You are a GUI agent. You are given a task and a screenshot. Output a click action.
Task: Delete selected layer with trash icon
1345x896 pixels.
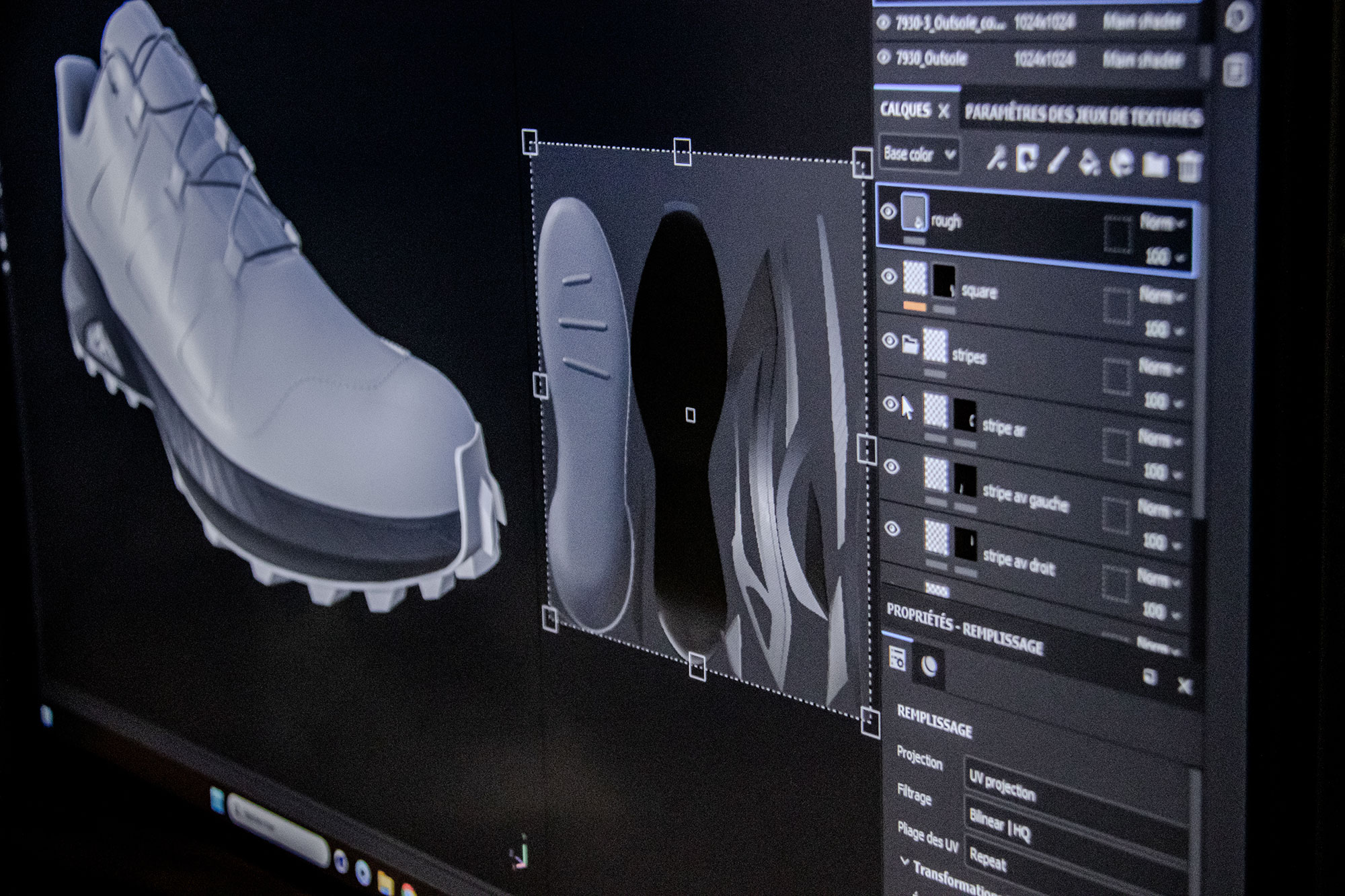click(1188, 167)
